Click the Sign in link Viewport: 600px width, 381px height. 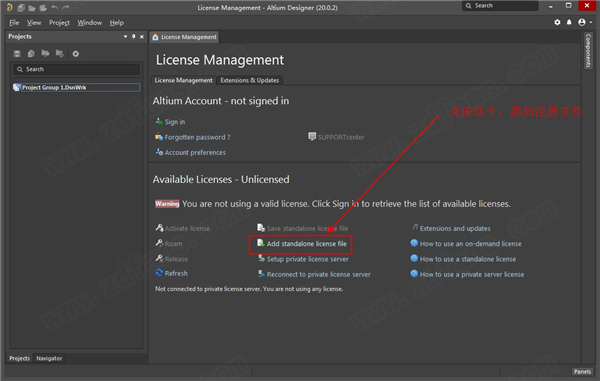[174, 122]
